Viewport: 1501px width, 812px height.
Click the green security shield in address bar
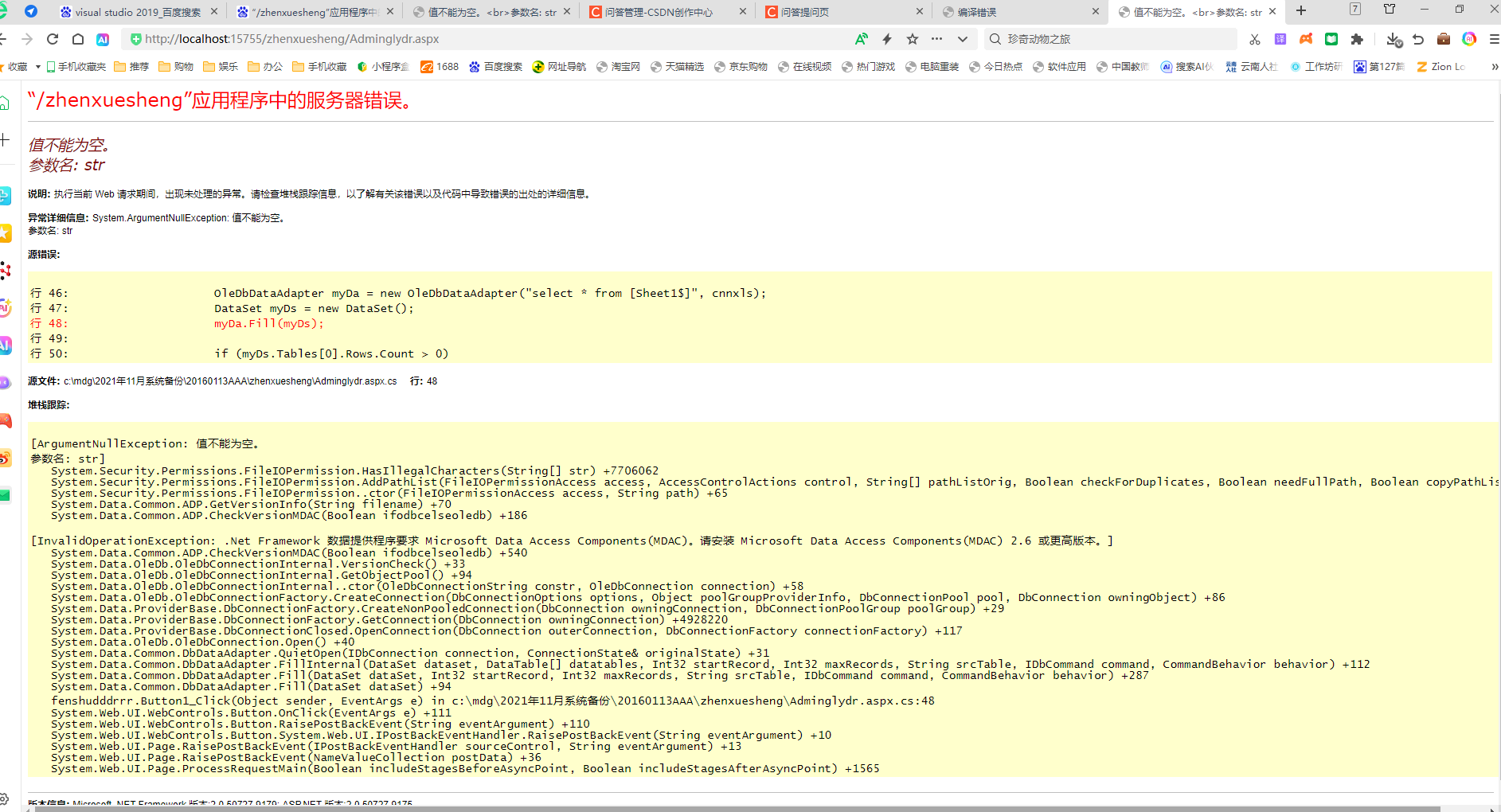[x=135, y=39]
